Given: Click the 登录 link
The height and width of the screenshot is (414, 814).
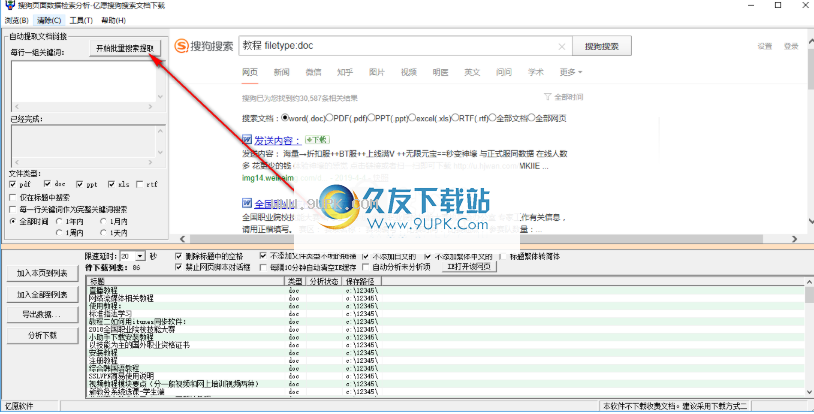Looking at the screenshot, I should pos(791,46).
